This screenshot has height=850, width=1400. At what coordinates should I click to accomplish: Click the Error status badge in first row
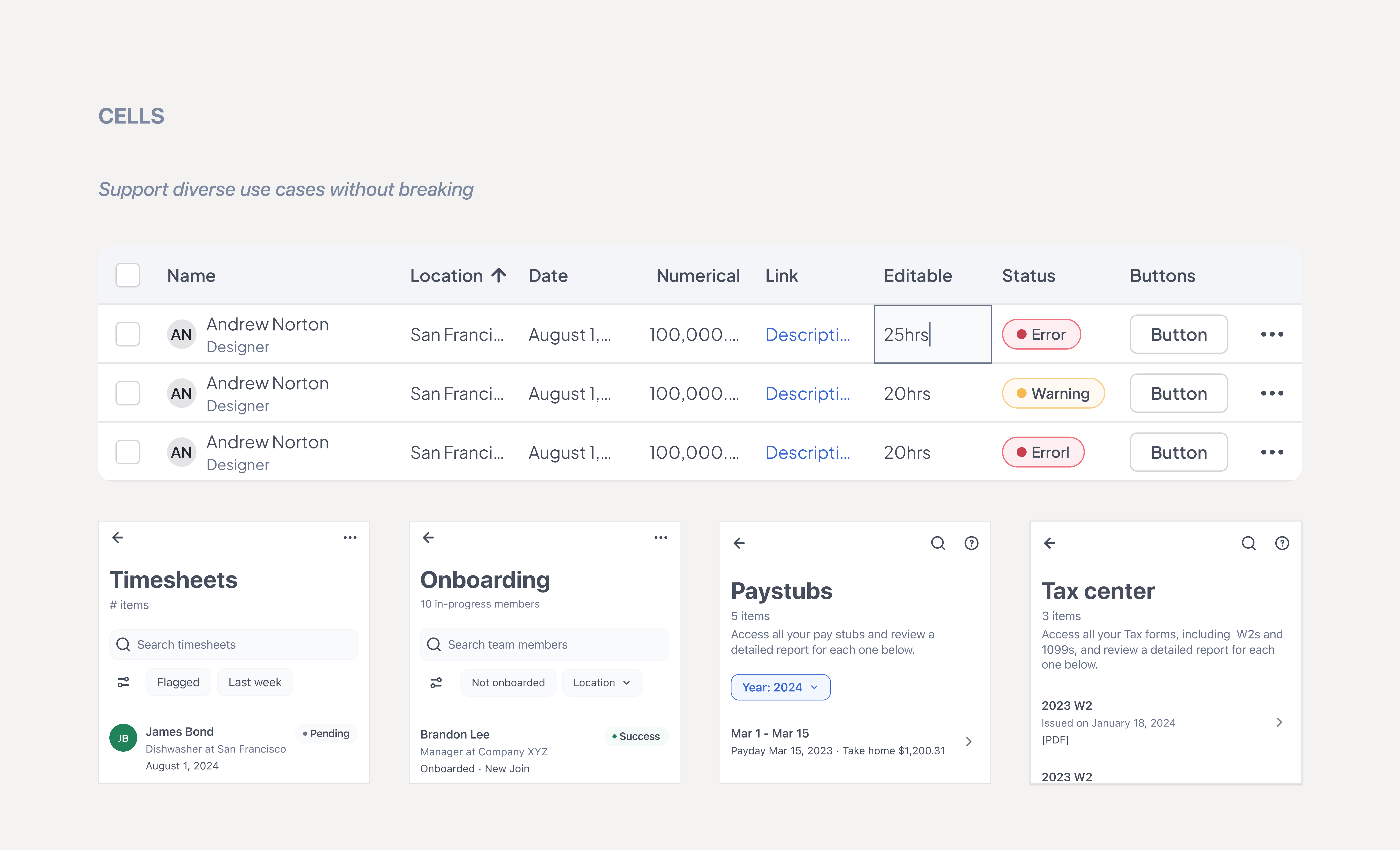1042,334
